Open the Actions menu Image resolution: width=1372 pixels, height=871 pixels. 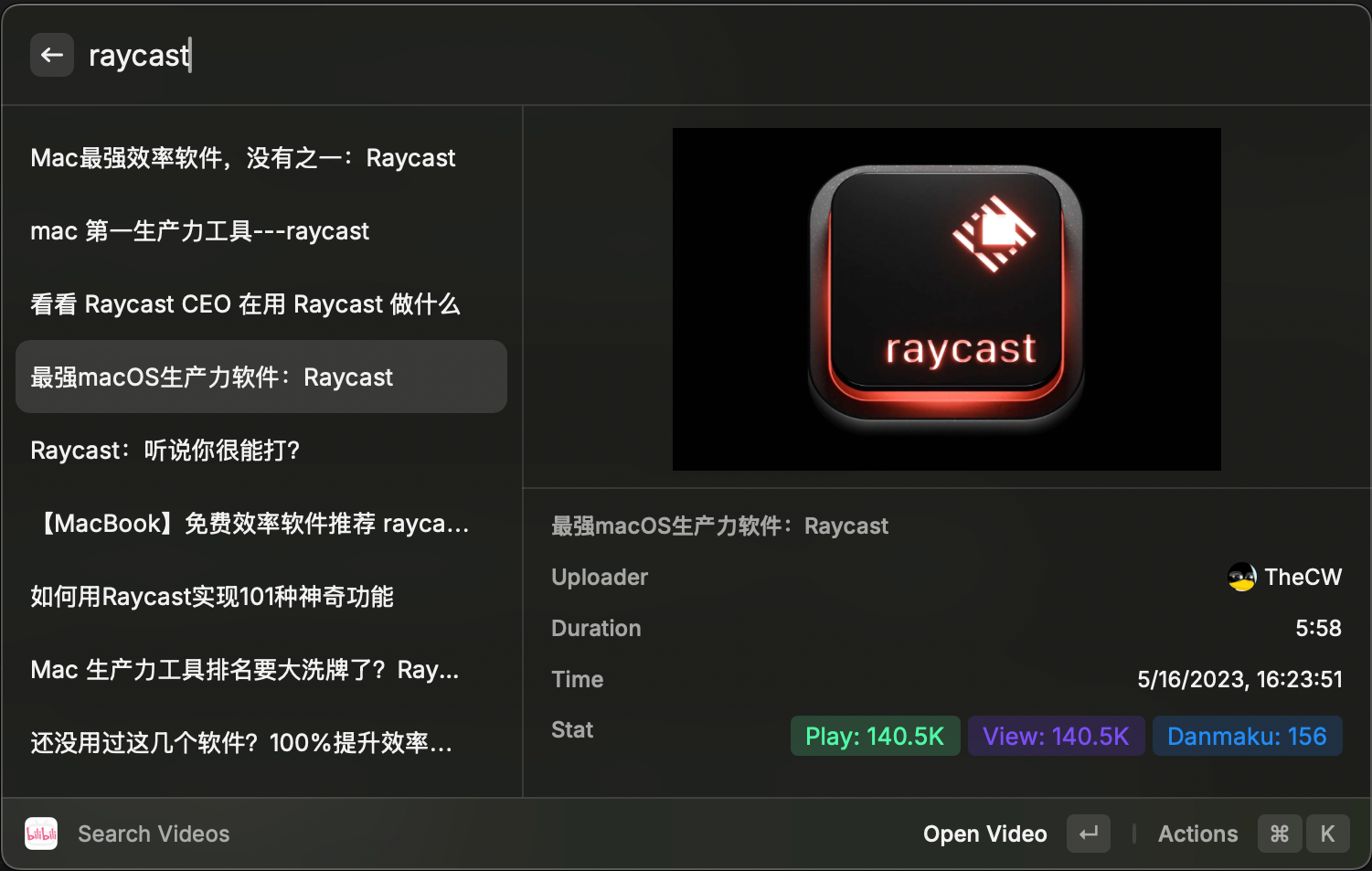[x=1197, y=834]
